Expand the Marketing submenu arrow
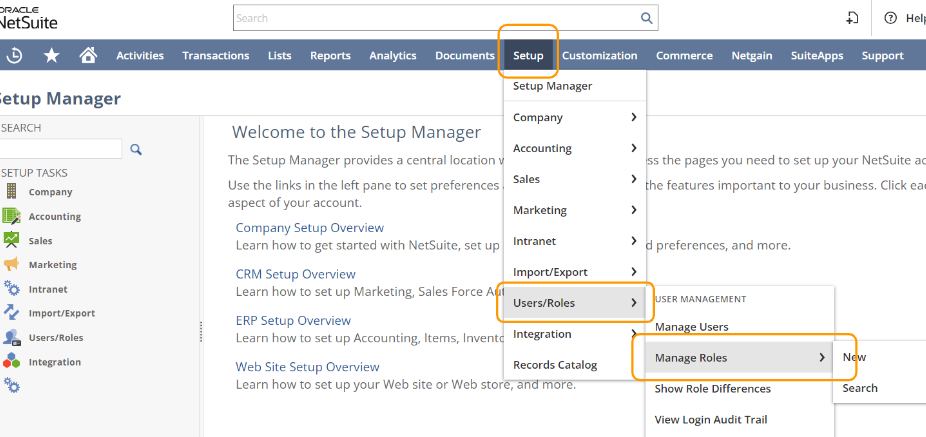Image resolution: width=926 pixels, height=437 pixels. 634,210
